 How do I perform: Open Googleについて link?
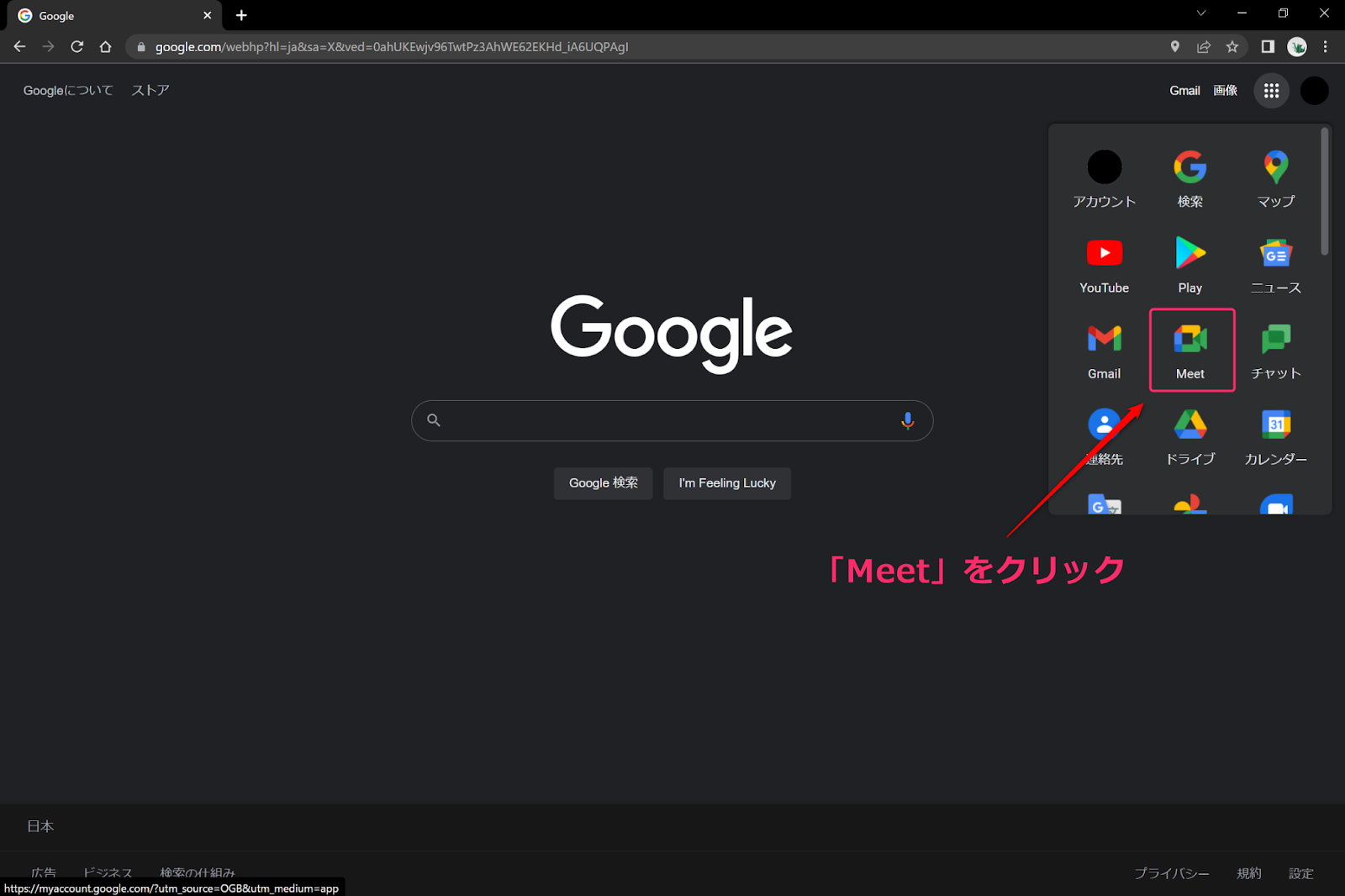pyautogui.click(x=68, y=91)
